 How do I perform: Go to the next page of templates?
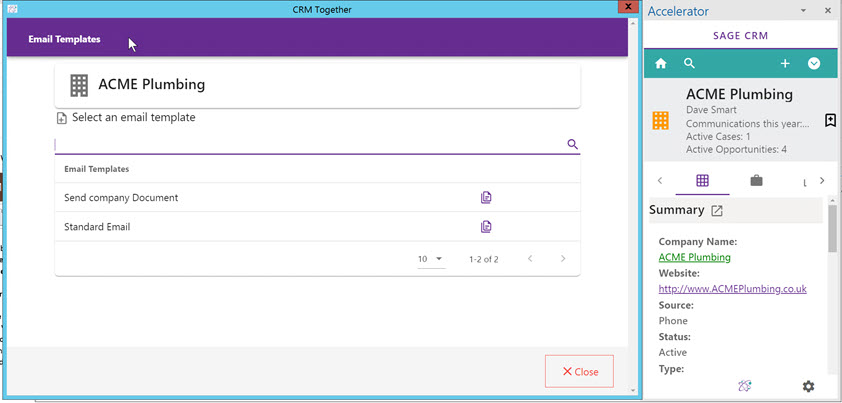(563, 259)
